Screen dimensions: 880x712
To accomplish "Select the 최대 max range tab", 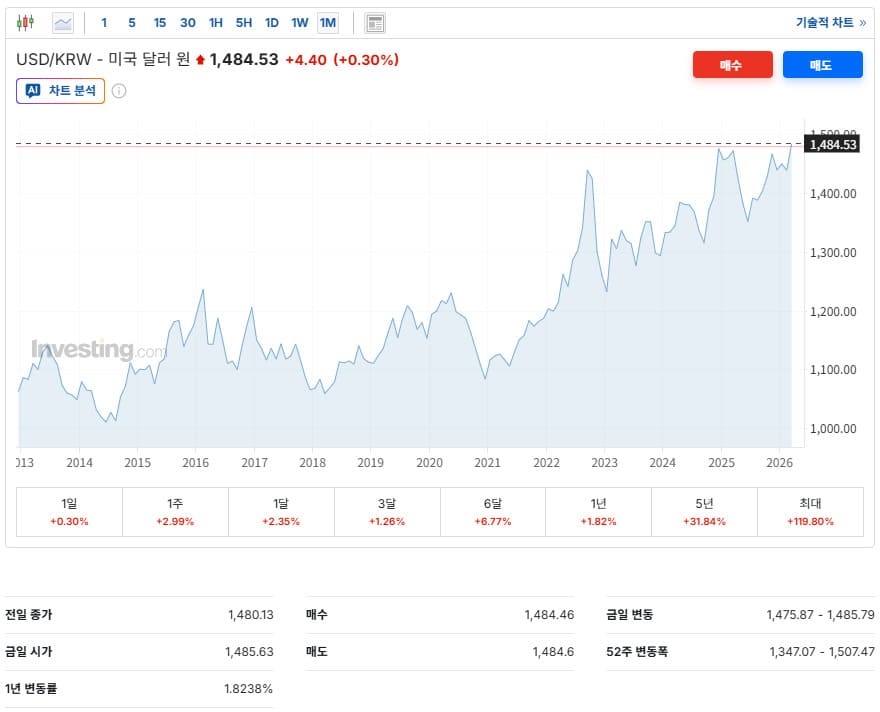I will click(810, 512).
